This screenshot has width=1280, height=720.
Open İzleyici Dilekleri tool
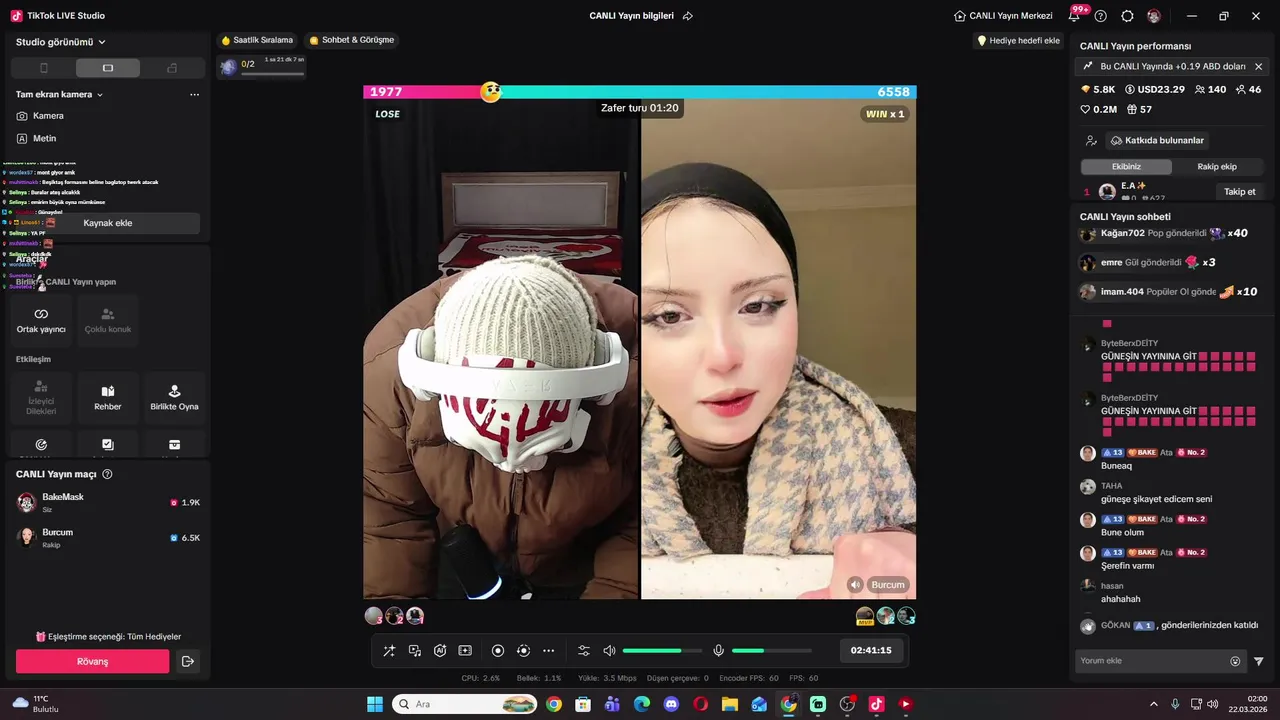tap(41, 398)
